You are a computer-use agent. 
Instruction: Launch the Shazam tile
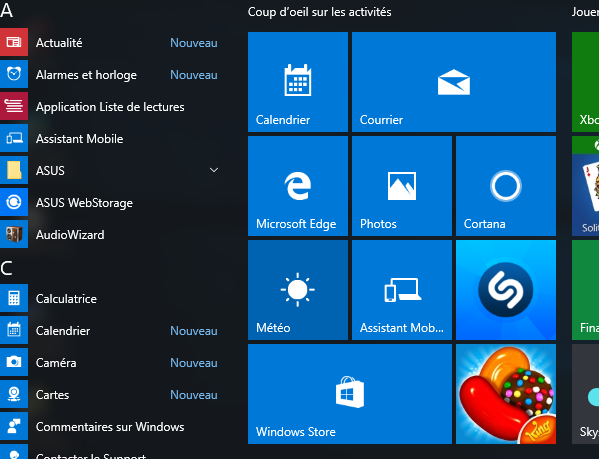[x=506, y=290]
